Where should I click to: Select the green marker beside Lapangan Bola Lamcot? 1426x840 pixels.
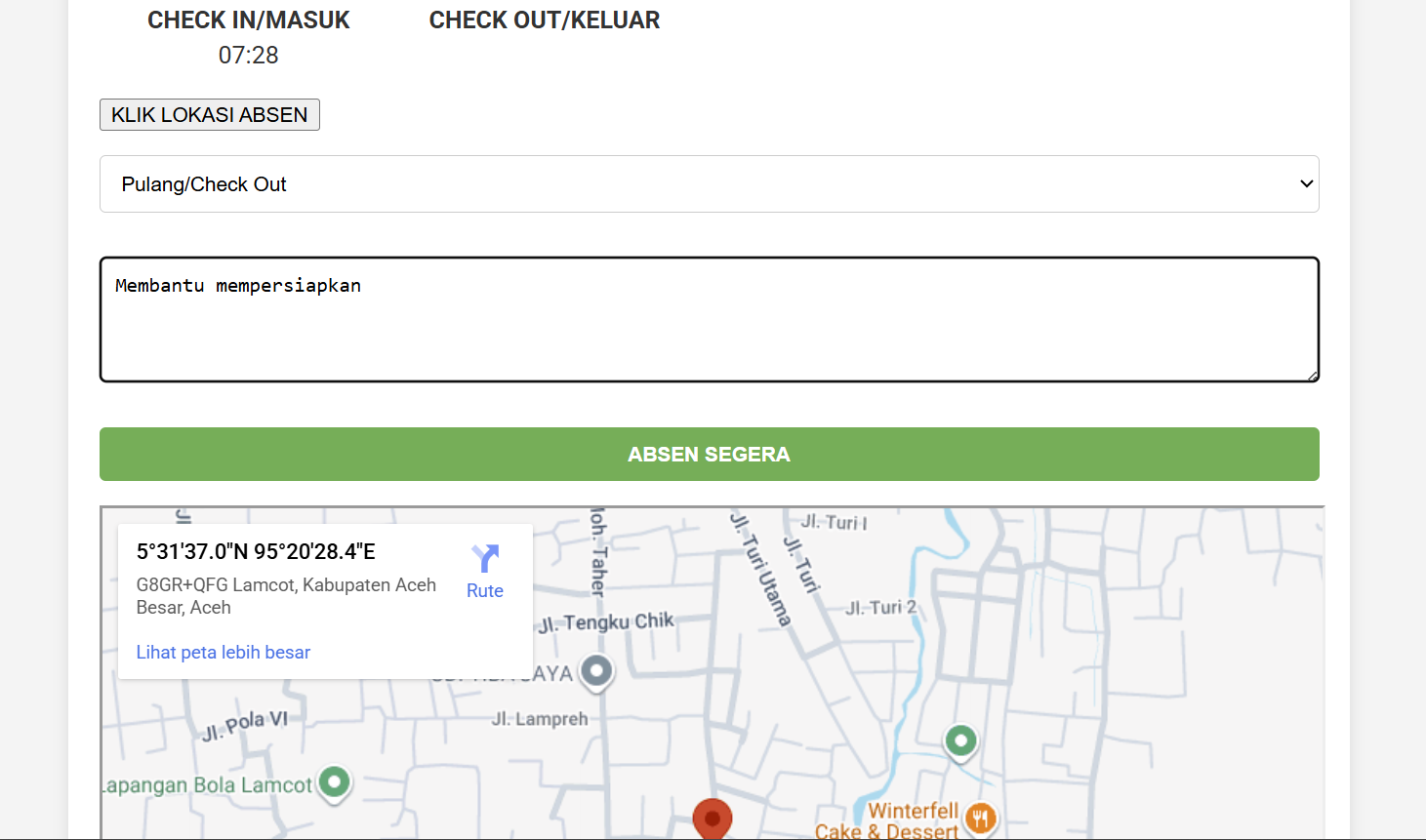pyautogui.click(x=335, y=781)
